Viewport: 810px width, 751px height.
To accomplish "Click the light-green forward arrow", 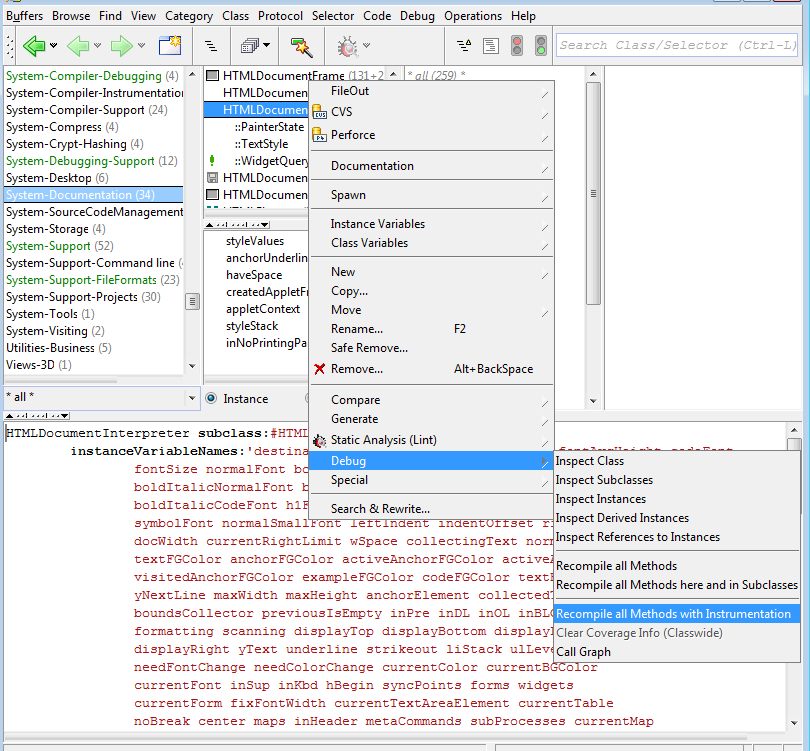I will [121, 45].
